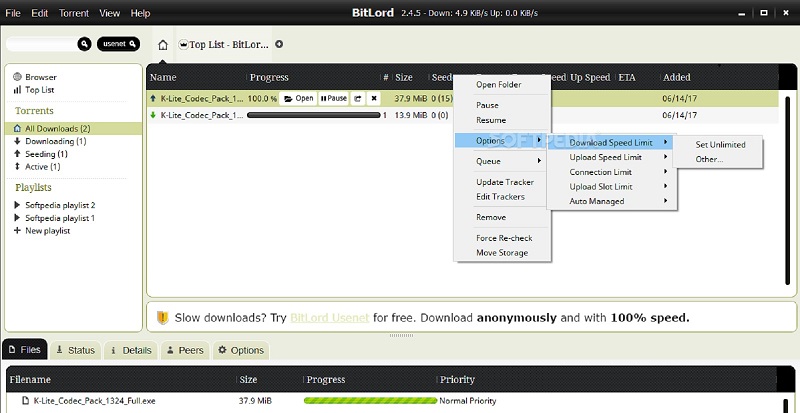Sort by Name column header
This screenshot has width=800, height=413.
click(163, 78)
